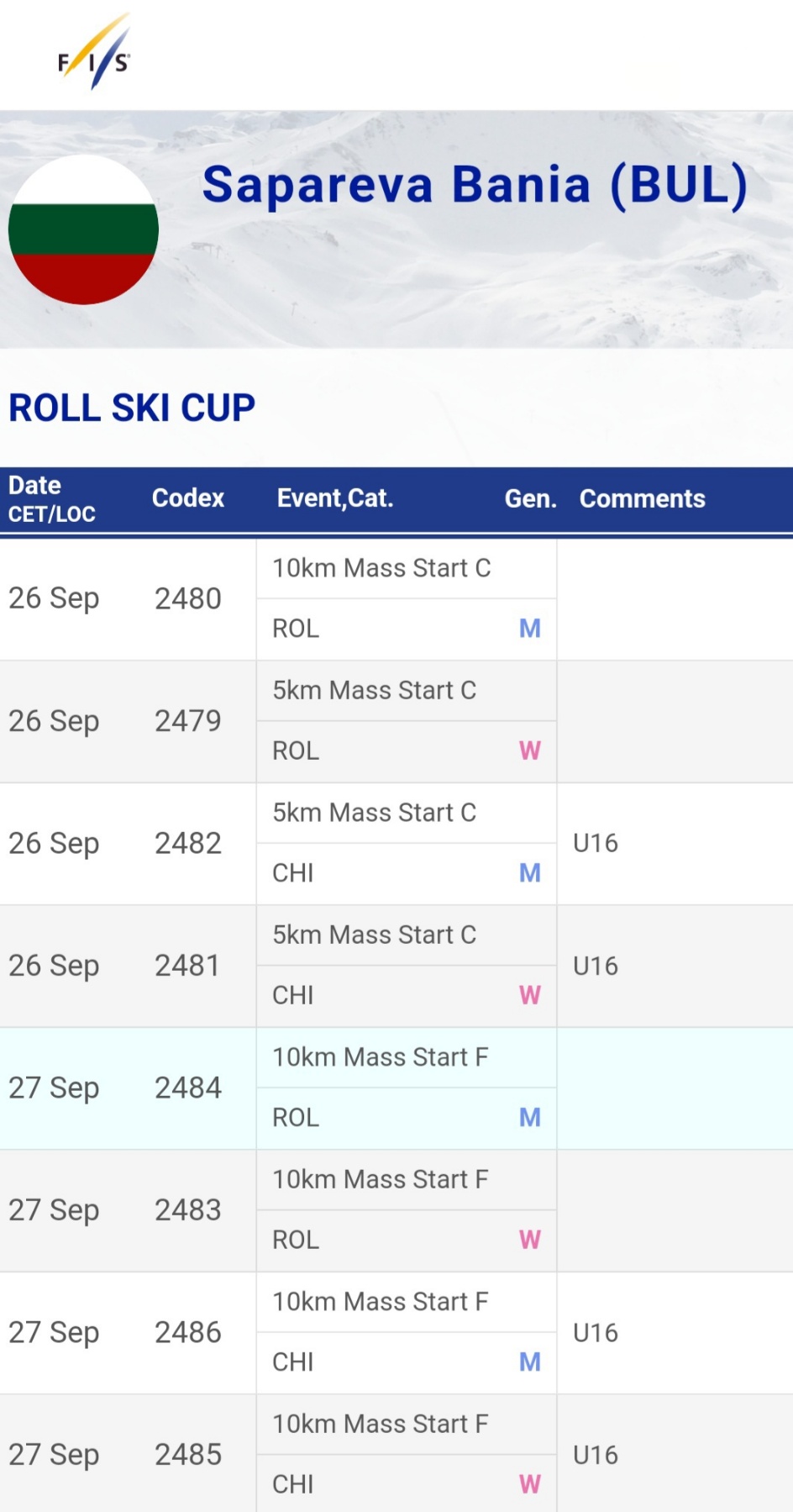Screen dimensions: 793x1512
Task: Click the ROLL SKI CUP heading
Action: [132, 408]
